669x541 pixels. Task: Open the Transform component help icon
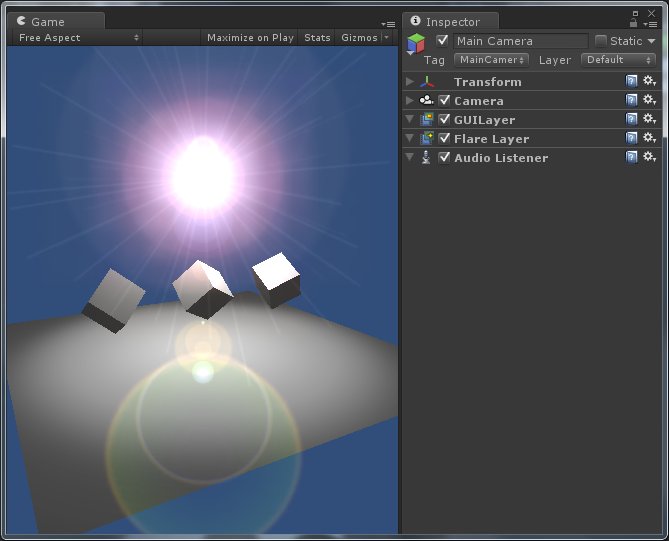pyautogui.click(x=631, y=81)
